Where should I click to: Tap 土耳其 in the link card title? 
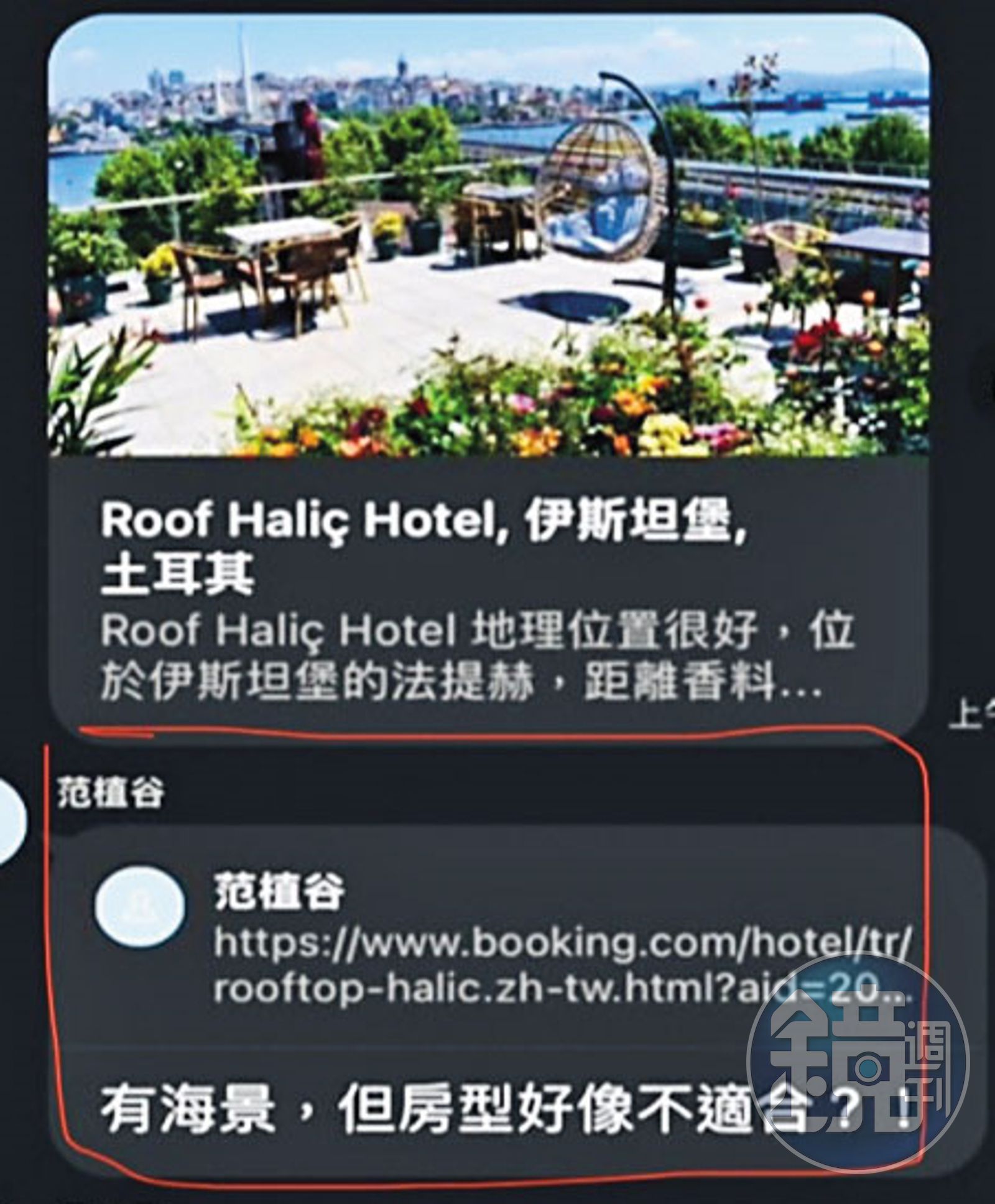[177, 575]
